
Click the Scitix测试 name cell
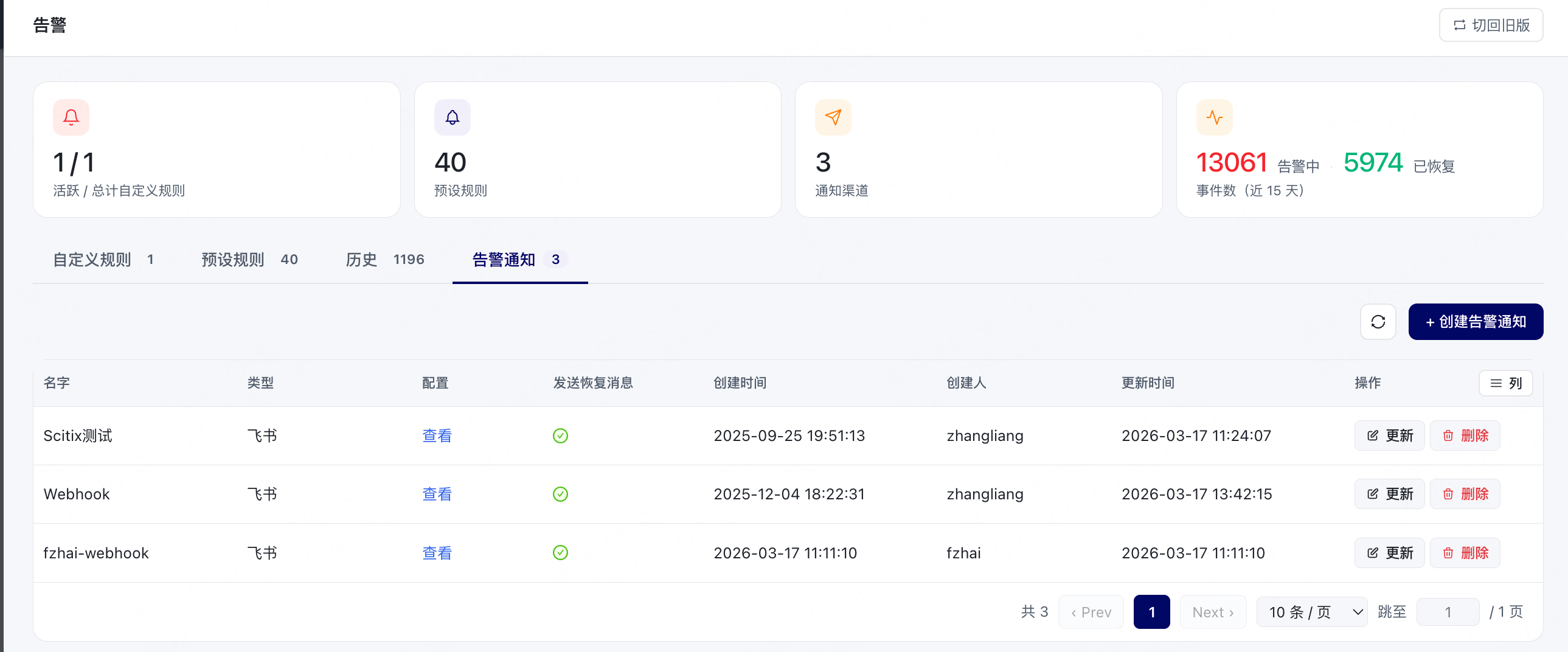78,436
